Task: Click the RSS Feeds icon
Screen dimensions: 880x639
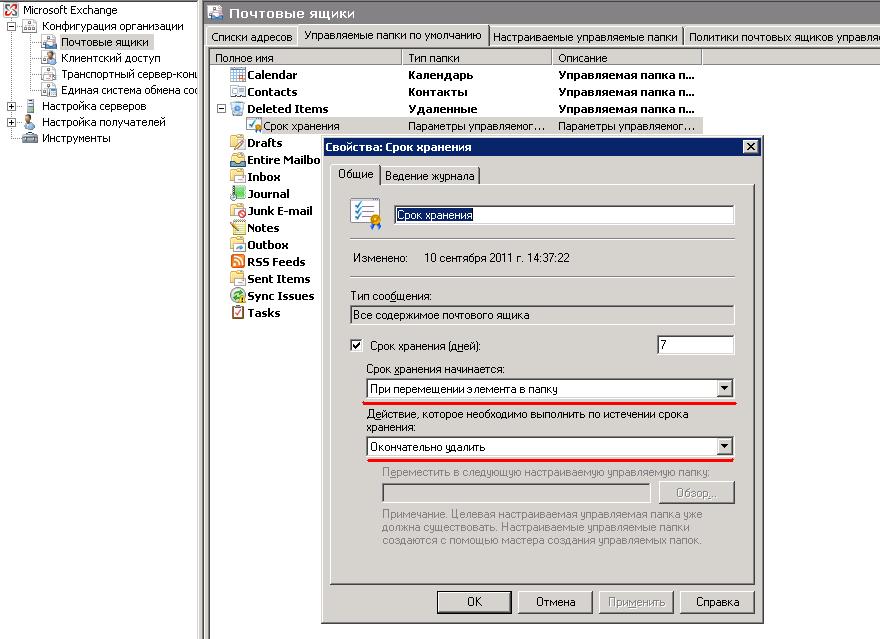Action: 238,261
